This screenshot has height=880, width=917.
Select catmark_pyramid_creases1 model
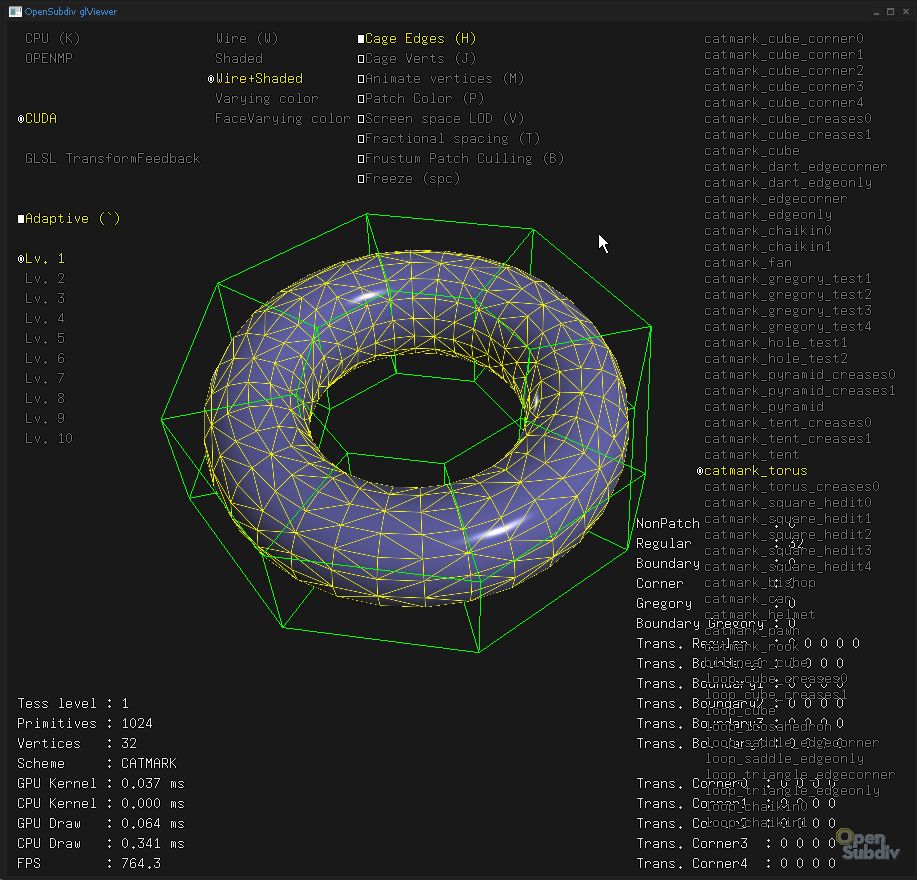click(x=799, y=391)
